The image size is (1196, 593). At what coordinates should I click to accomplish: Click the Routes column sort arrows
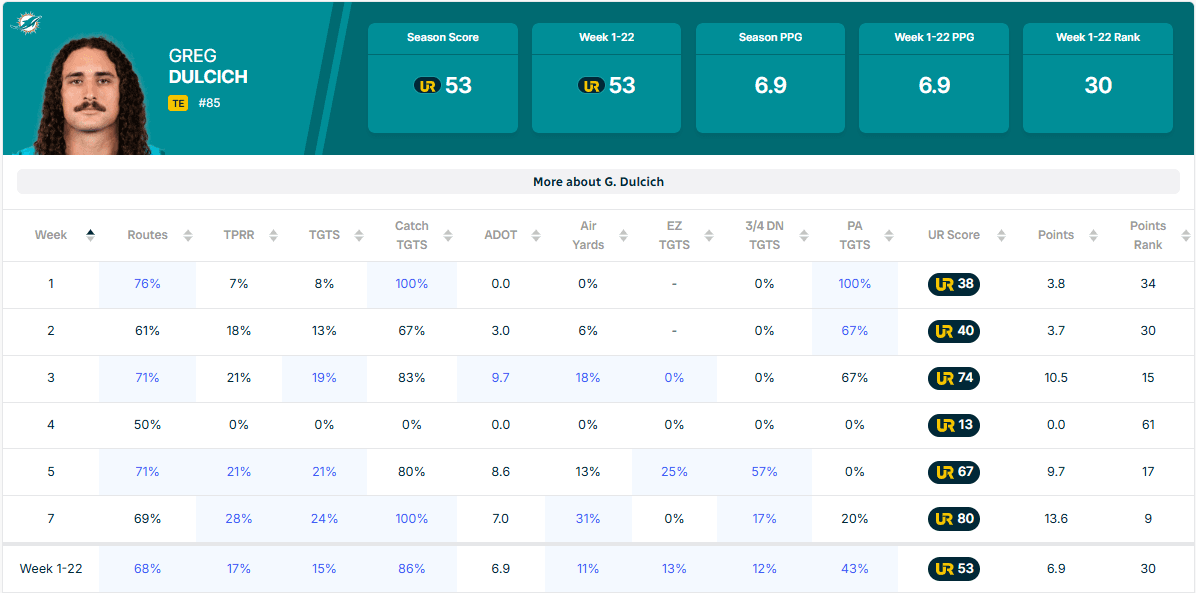click(x=188, y=235)
